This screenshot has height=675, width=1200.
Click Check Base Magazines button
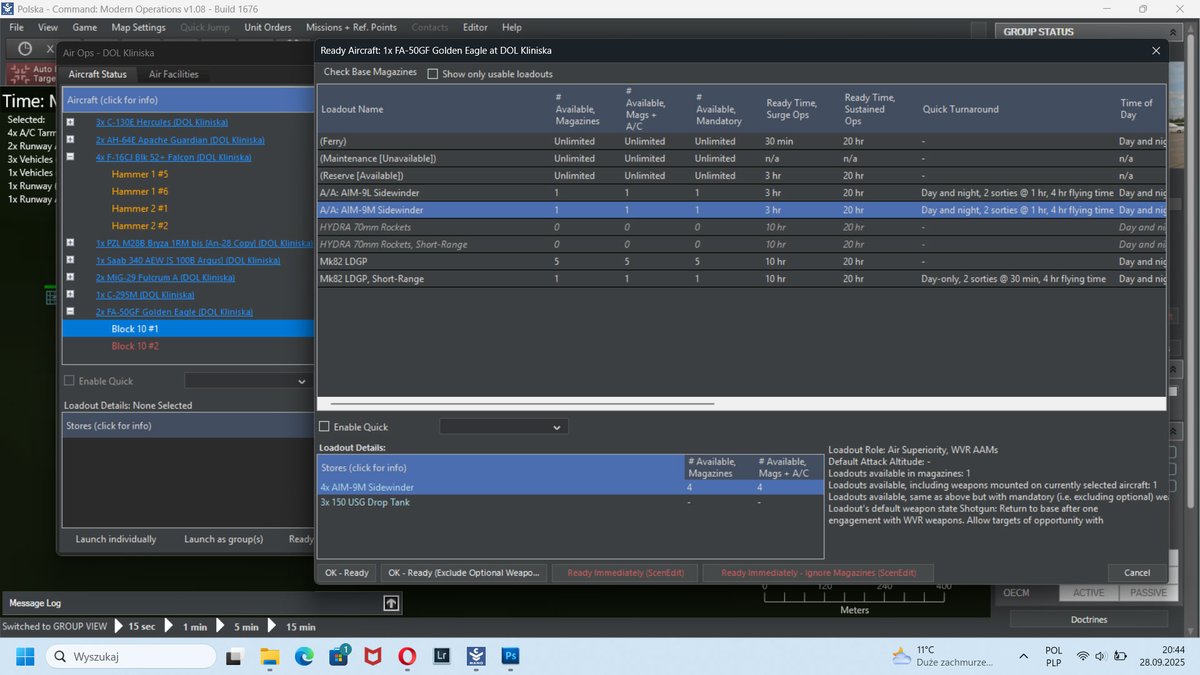coord(371,73)
